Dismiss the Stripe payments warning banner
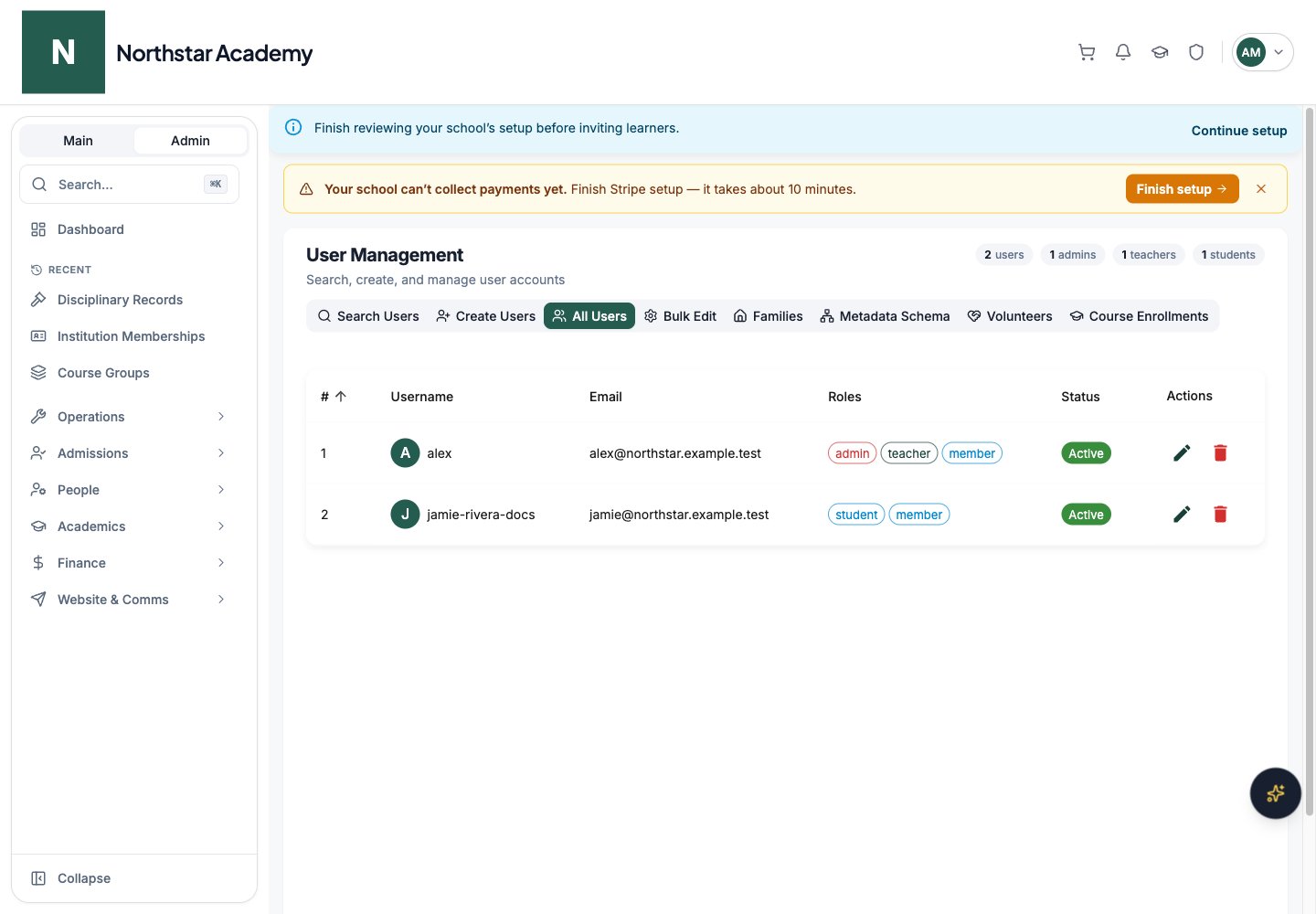 [x=1261, y=189]
